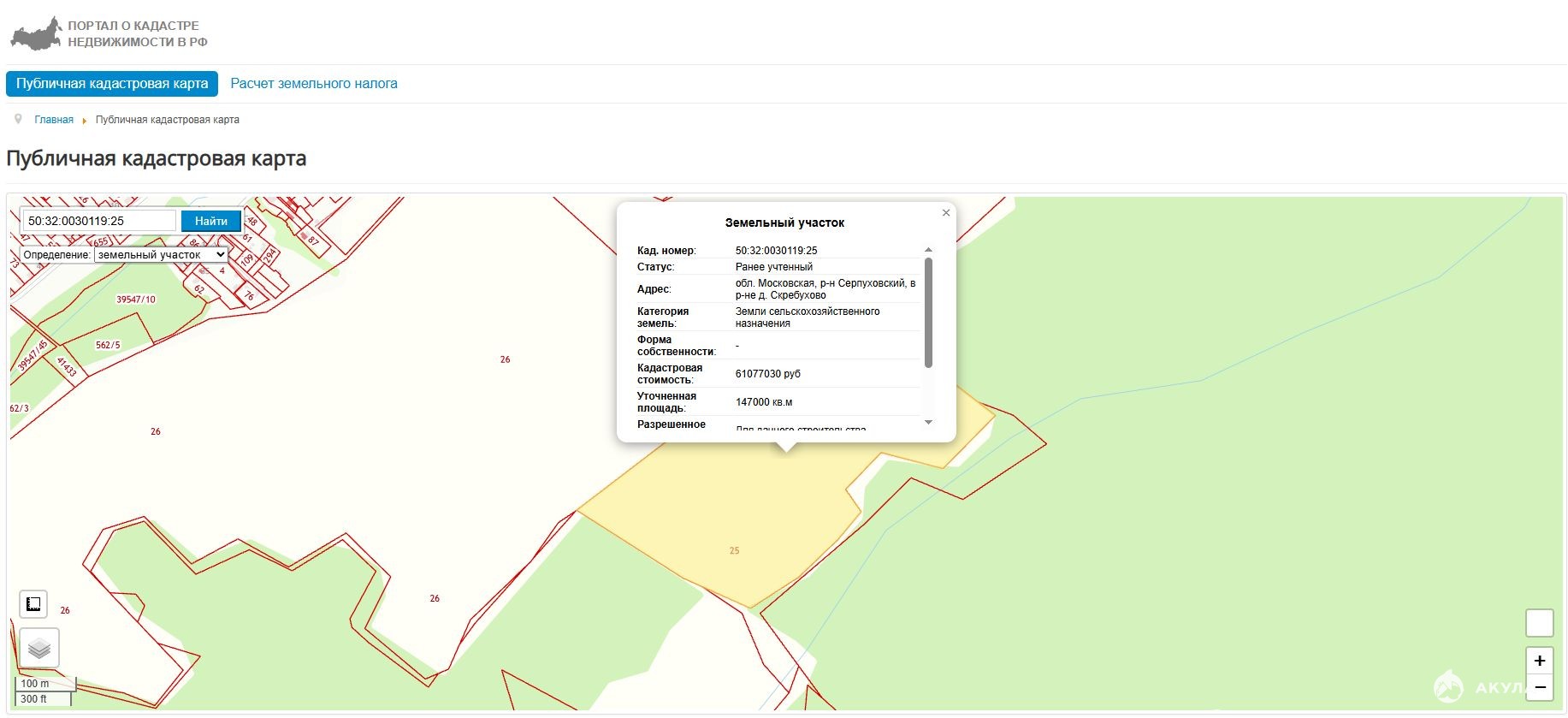The height and width of the screenshot is (718, 1568).
Task: Click parcel label 39547/10 on map
Action: (136, 300)
